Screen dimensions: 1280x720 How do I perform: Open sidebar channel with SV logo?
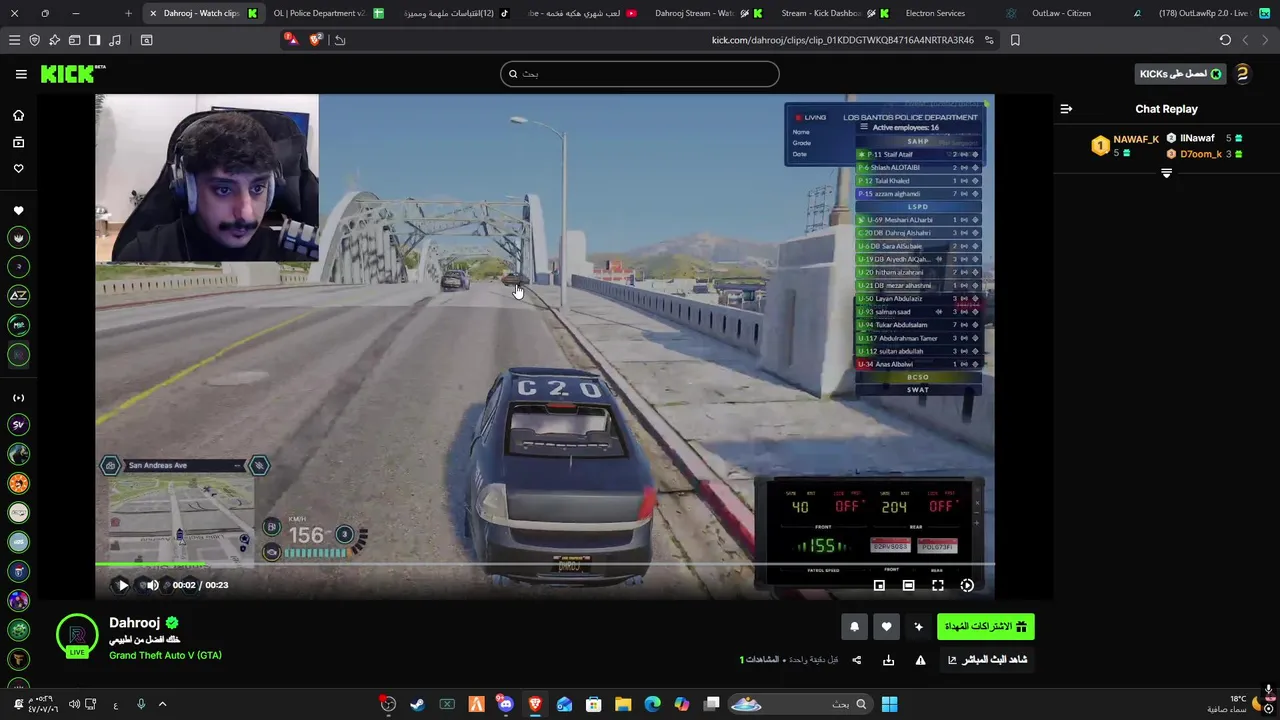tap(18, 425)
